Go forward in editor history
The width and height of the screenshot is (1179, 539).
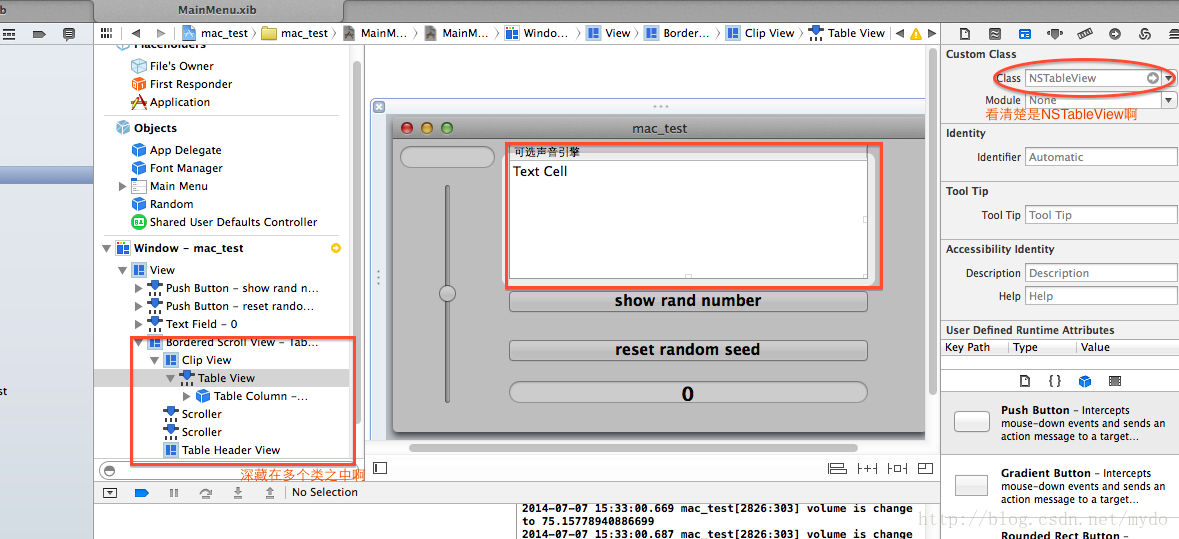pos(160,33)
